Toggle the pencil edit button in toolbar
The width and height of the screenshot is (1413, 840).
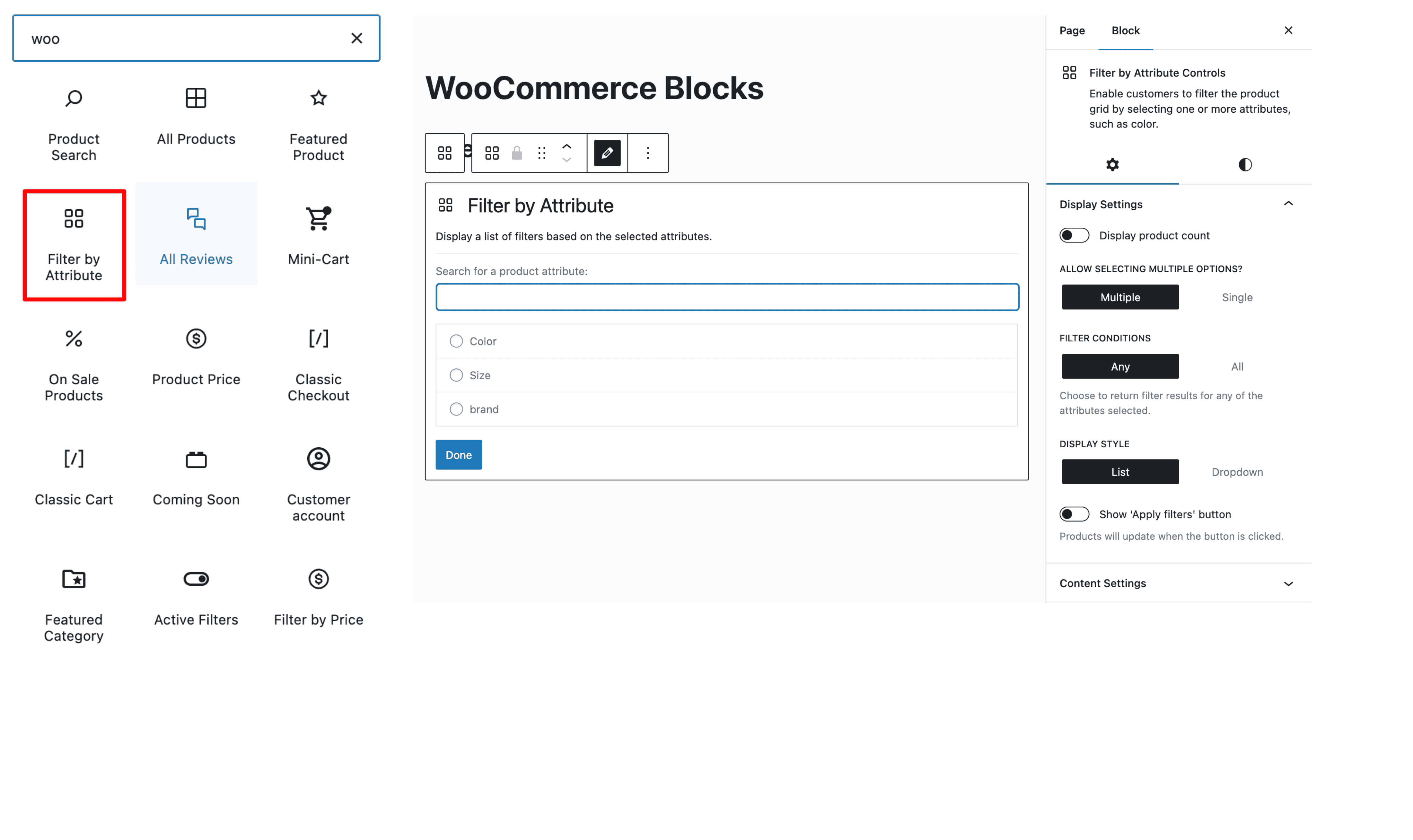(607, 153)
